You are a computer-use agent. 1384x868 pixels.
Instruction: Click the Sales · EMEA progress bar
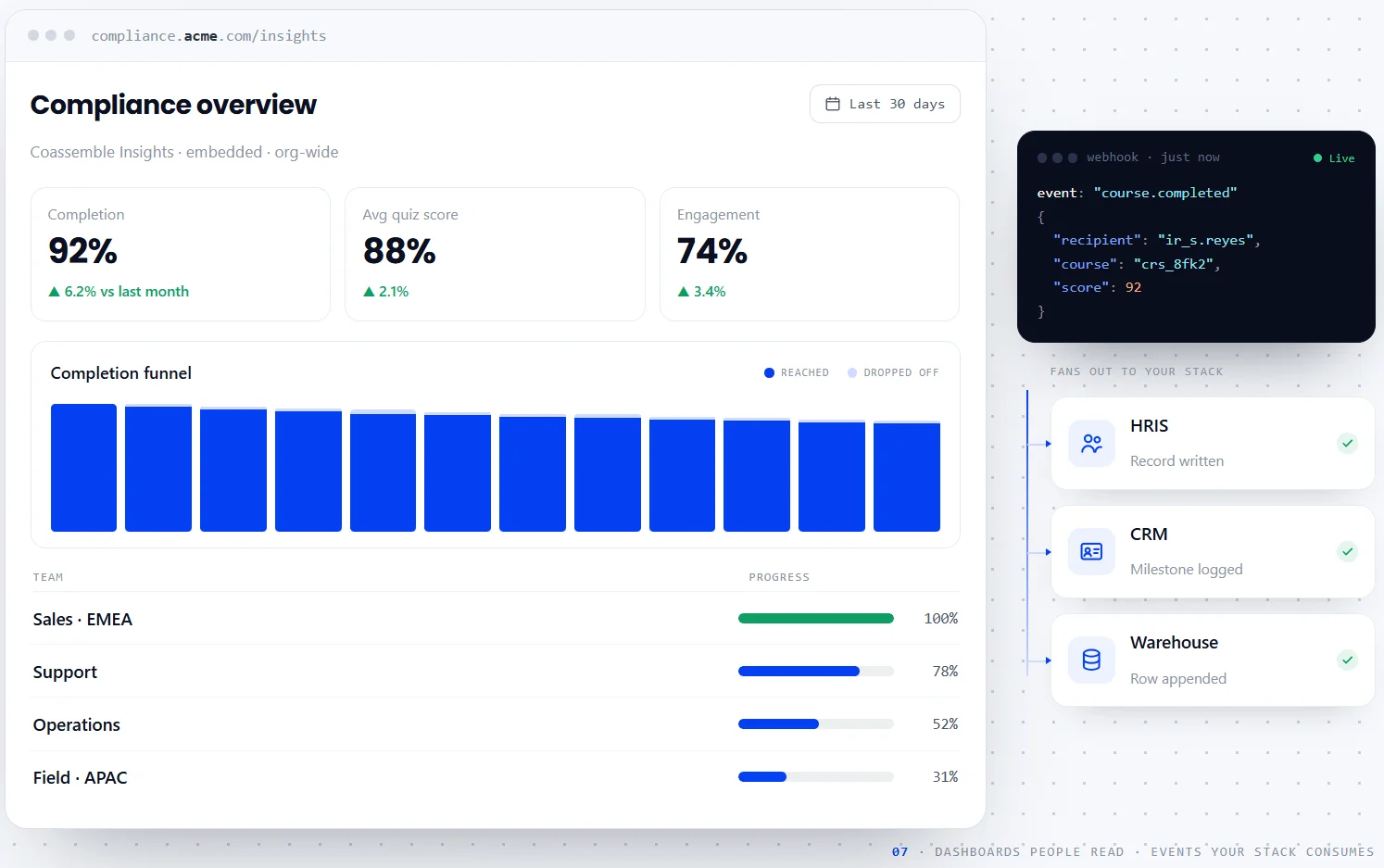pos(816,618)
